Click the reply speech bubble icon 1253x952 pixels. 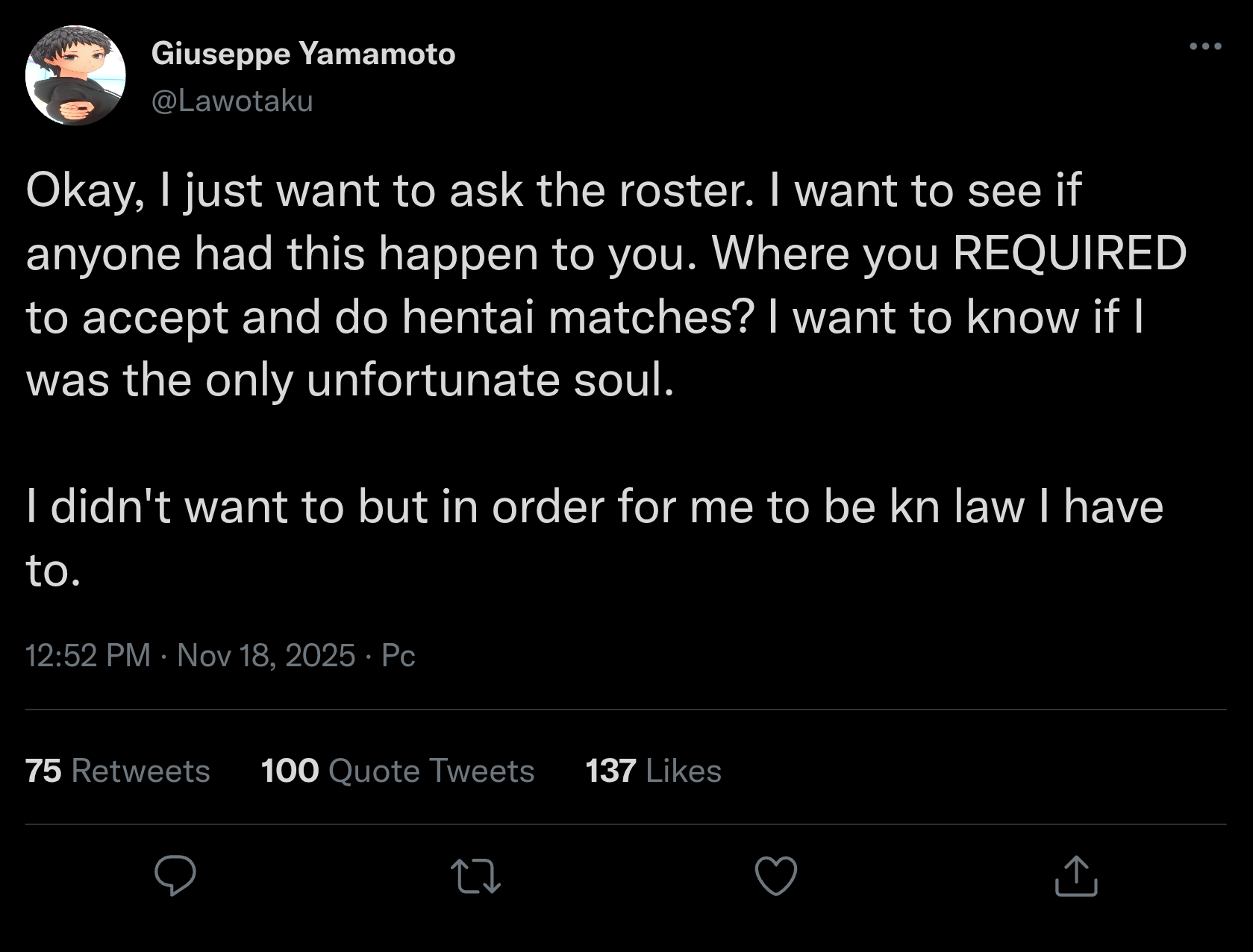(x=175, y=875)
